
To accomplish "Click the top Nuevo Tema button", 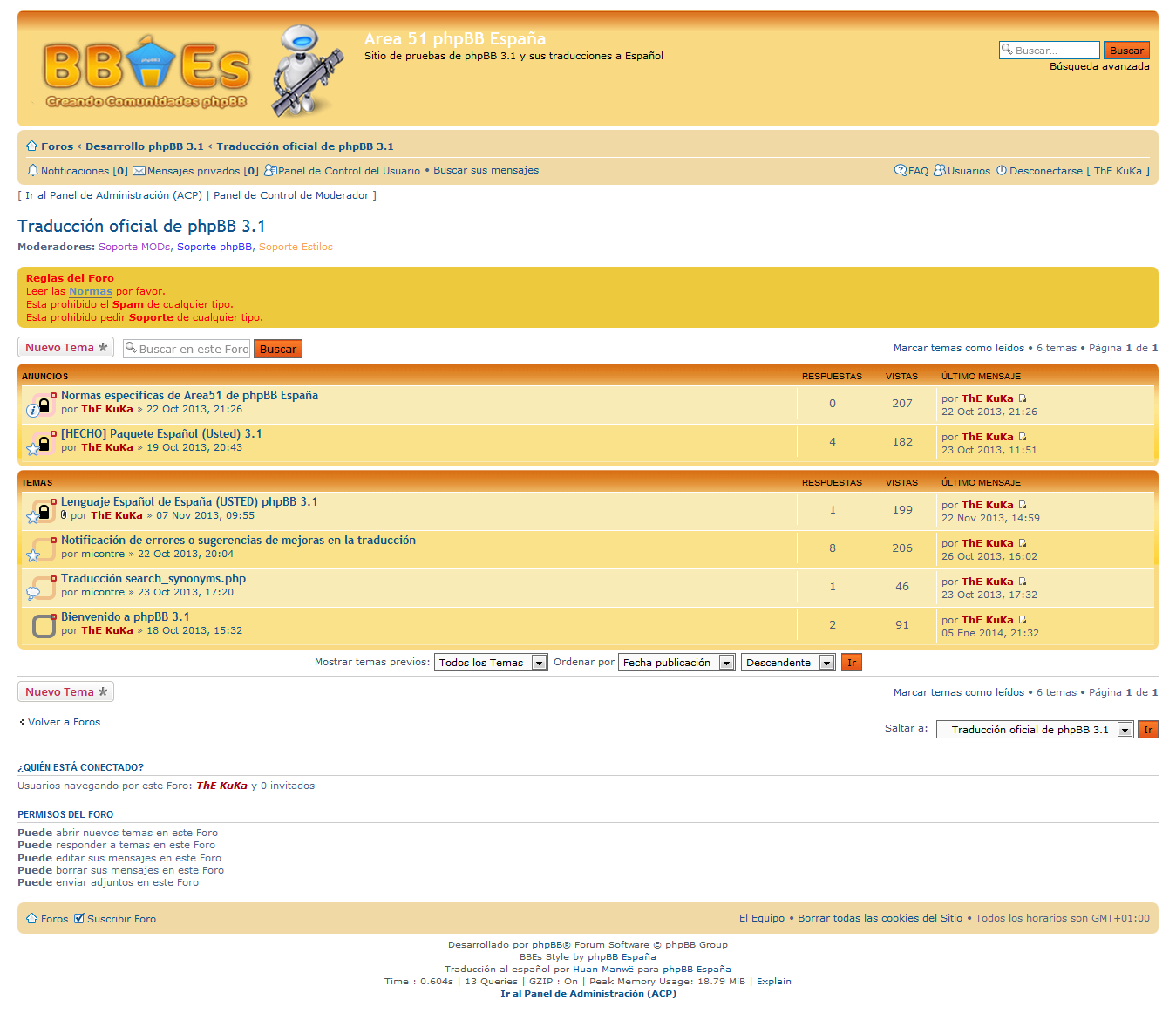I will coord(66,347).
